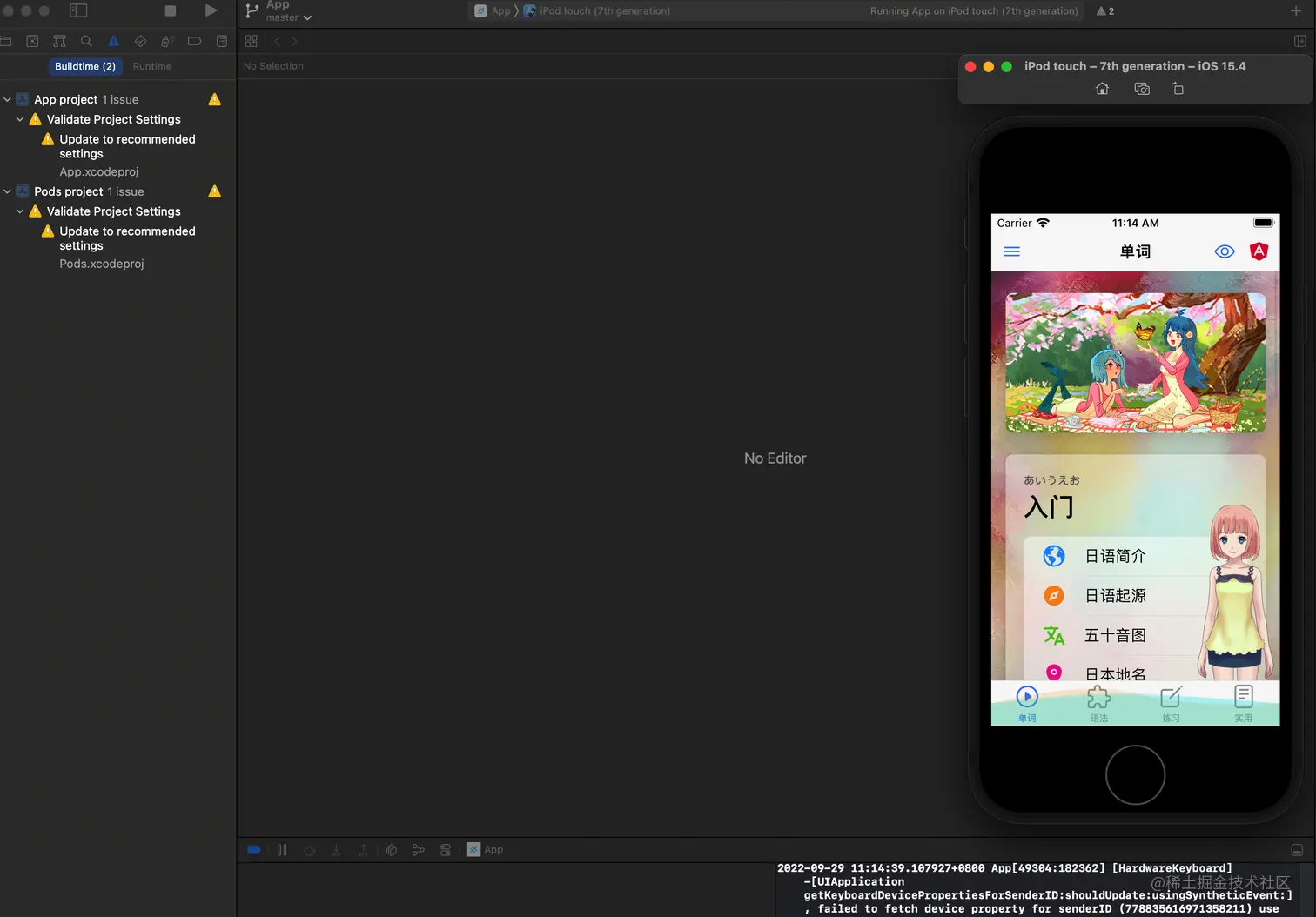This screenshot has height=917, width=1316.
Task: Open the report navigator
Action: (x=222, y=41)
